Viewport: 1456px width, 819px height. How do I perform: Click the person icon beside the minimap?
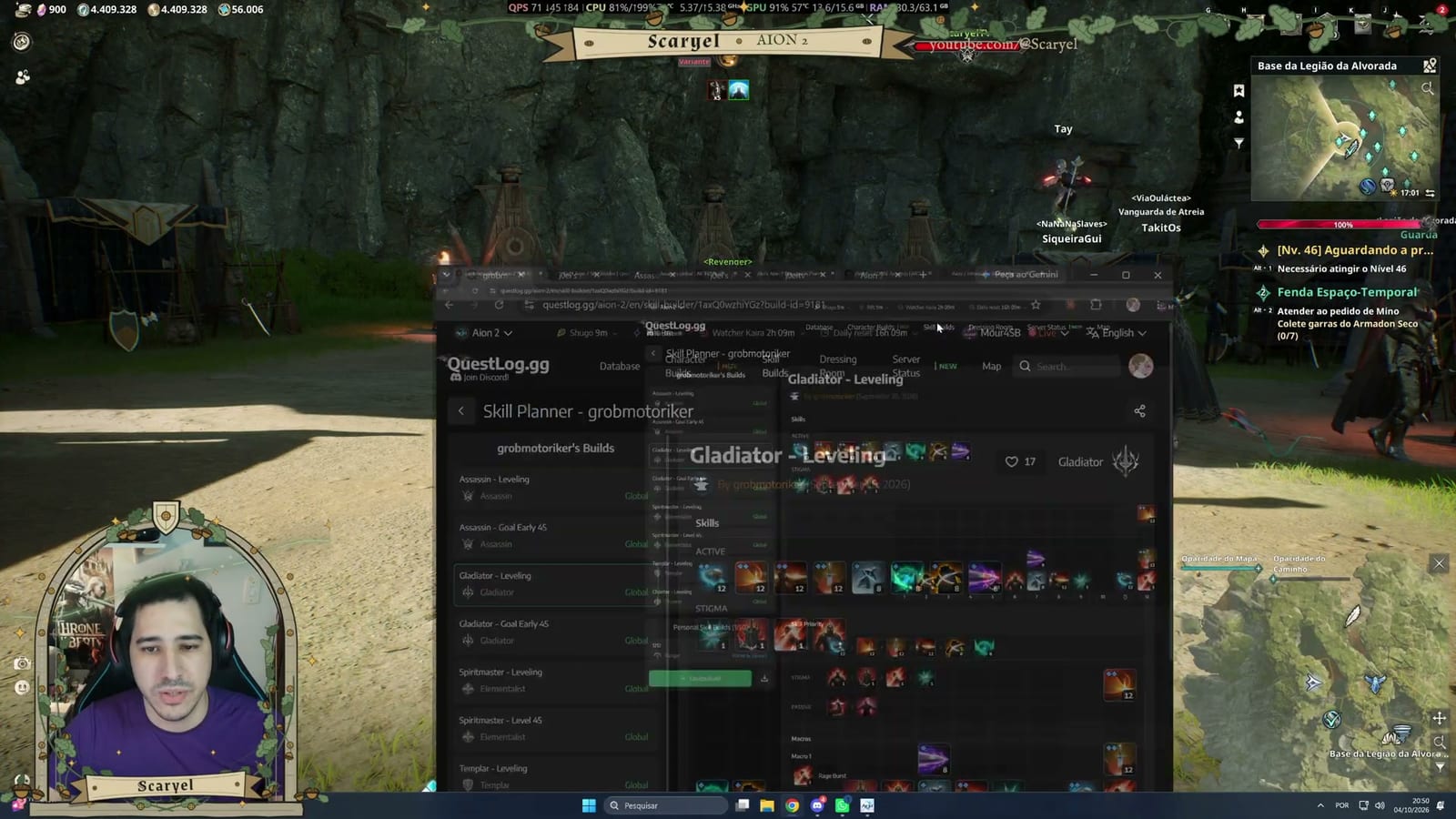pos(1239,117)
